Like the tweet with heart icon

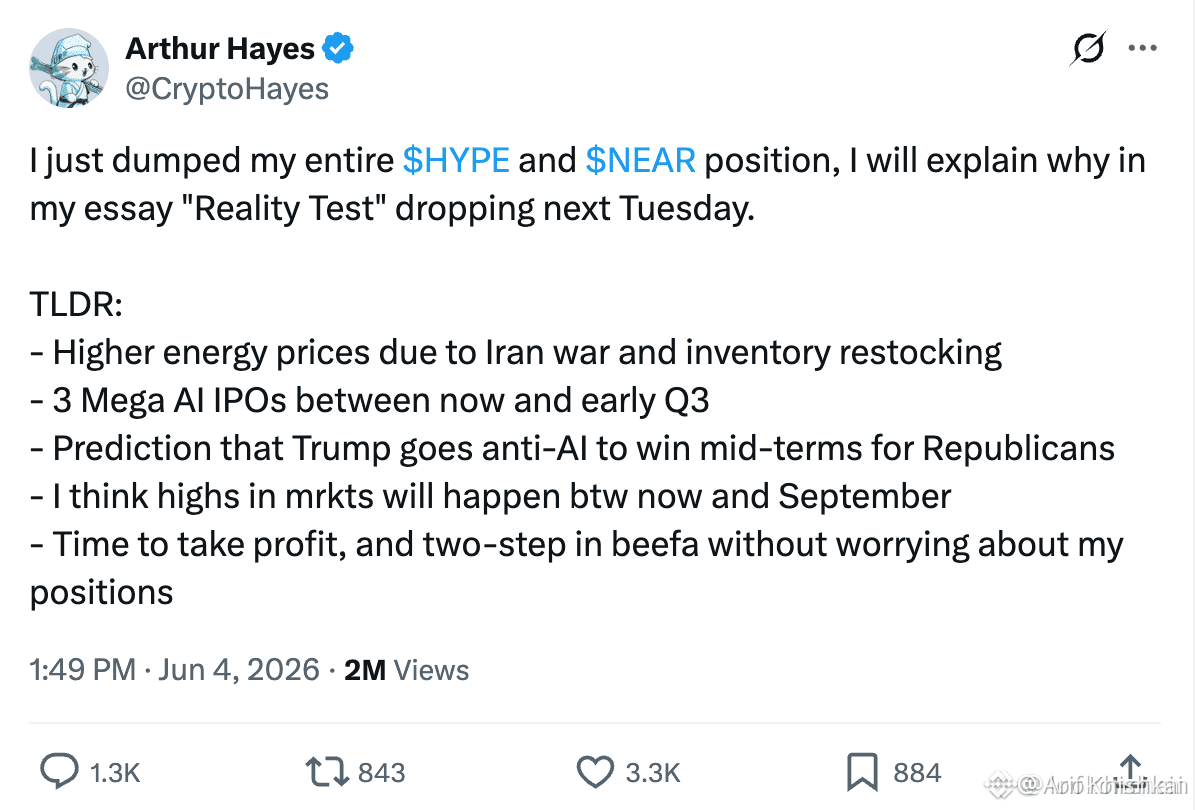point(595,772)
